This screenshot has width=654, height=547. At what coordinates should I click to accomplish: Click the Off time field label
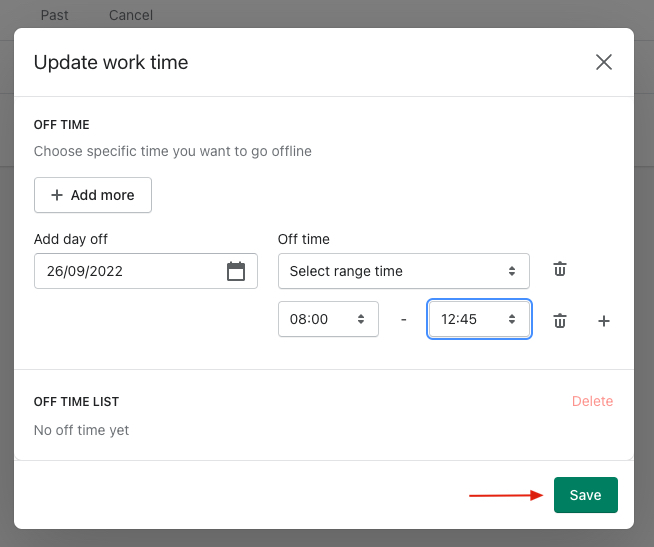[x=303, y=239]
